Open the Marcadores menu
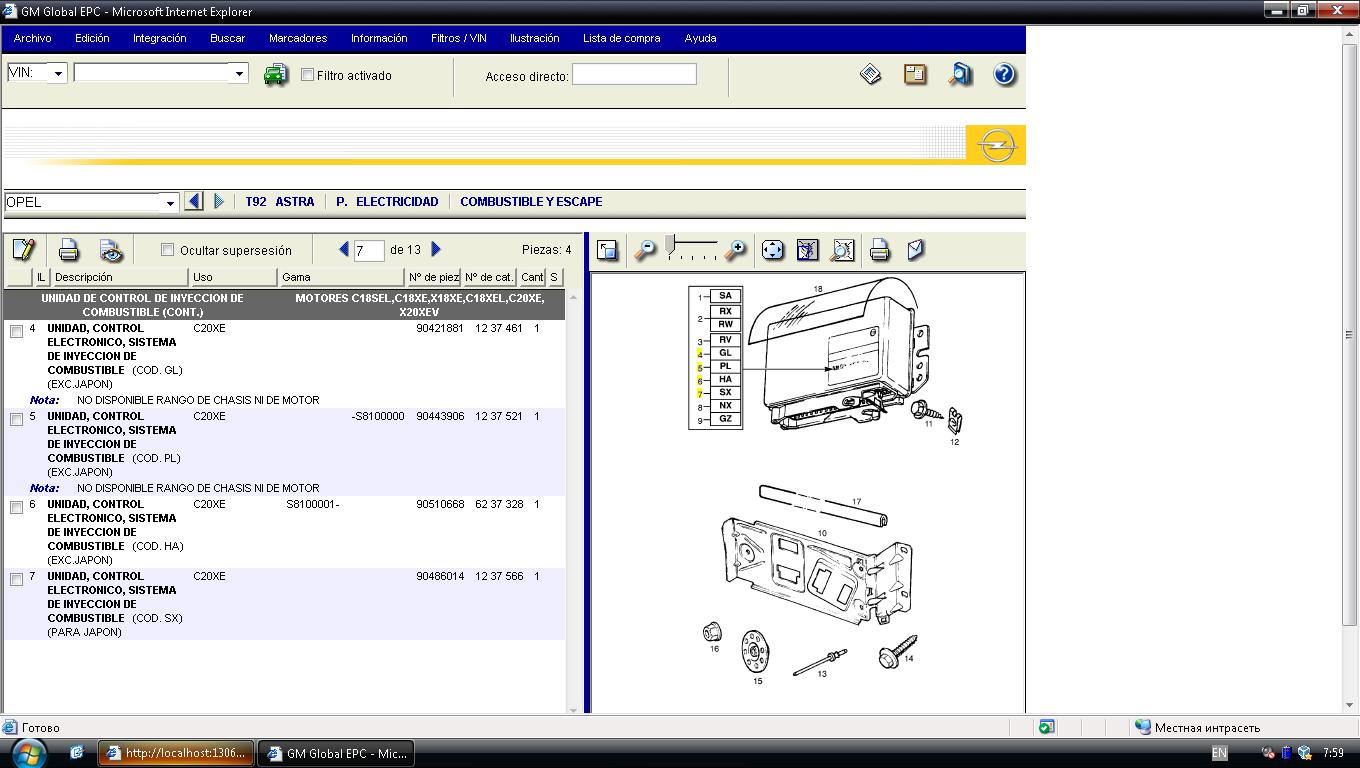This screenshot has height=768, width=1360. pyautogui.click(x=298, y=38)
